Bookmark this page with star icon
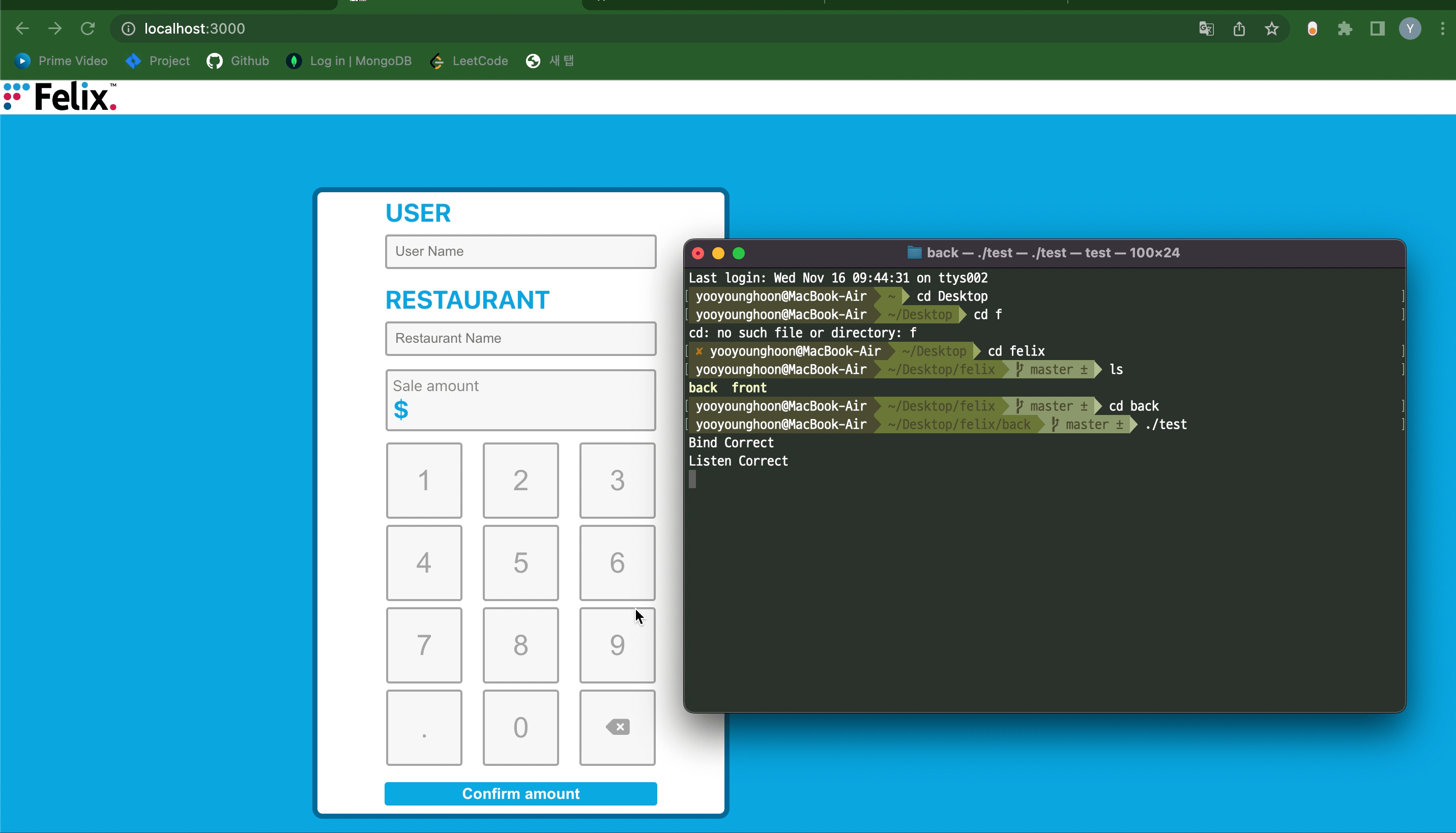Screen dimensions: 1456x833 click(x=1271, y=28)
